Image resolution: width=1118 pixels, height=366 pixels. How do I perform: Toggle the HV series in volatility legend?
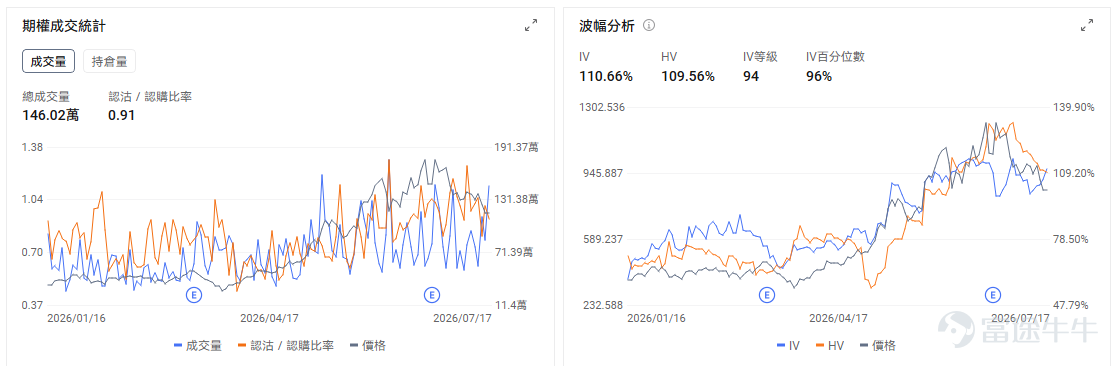tap(830, 346)
